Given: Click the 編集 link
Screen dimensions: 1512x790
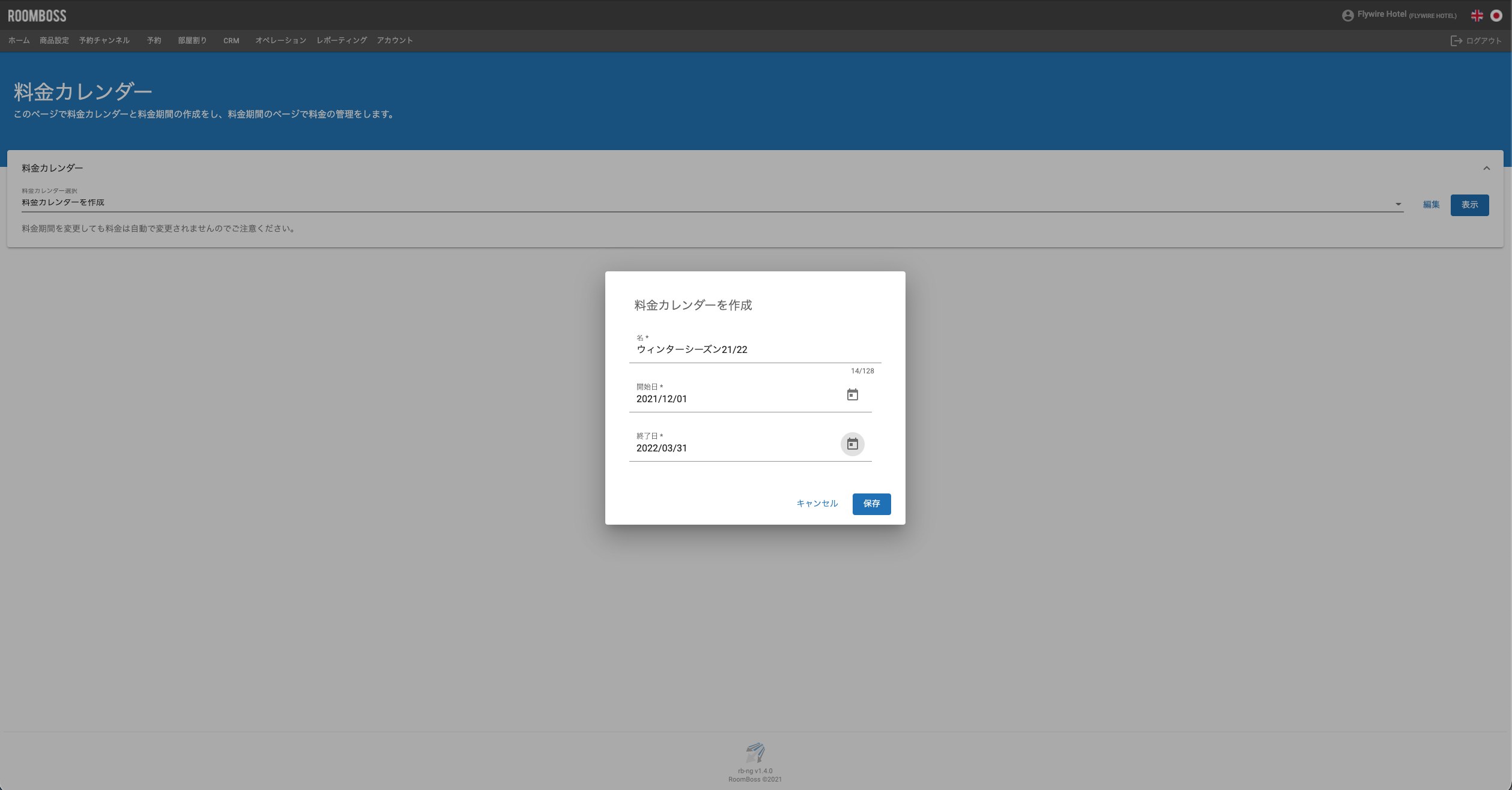Looking at the screenshot, I should tap(1431, 205).
